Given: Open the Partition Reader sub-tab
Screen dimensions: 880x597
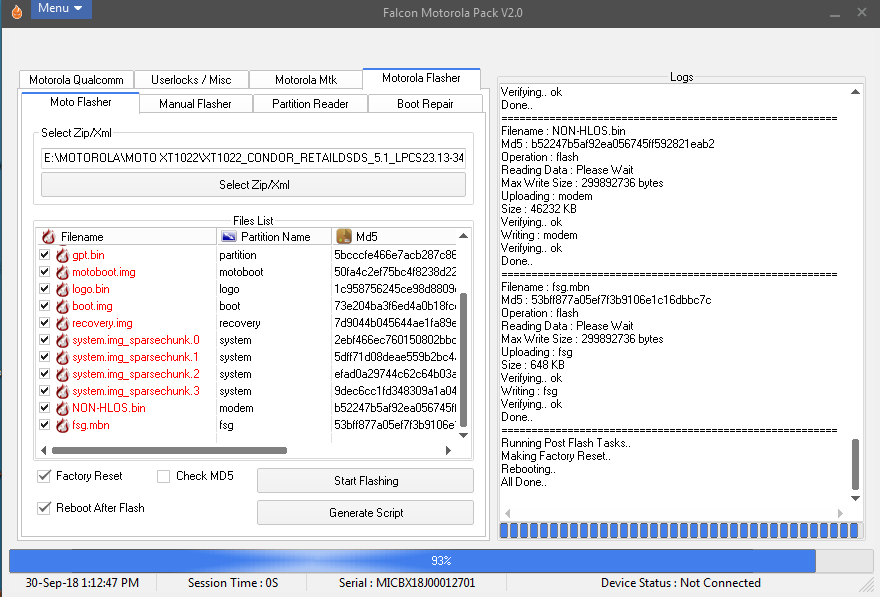Looking at the screenshot, I should click(310, 104).
